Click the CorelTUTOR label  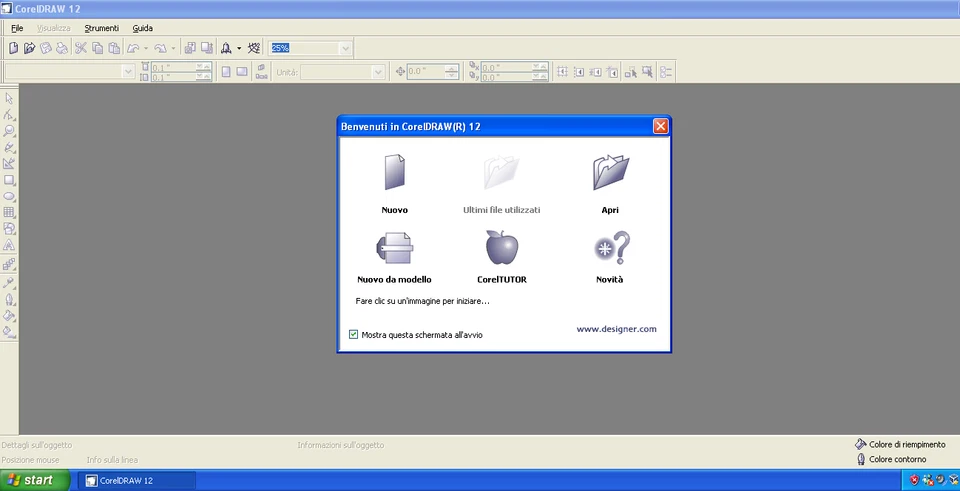pyautogui.click(x=502, y=280)
